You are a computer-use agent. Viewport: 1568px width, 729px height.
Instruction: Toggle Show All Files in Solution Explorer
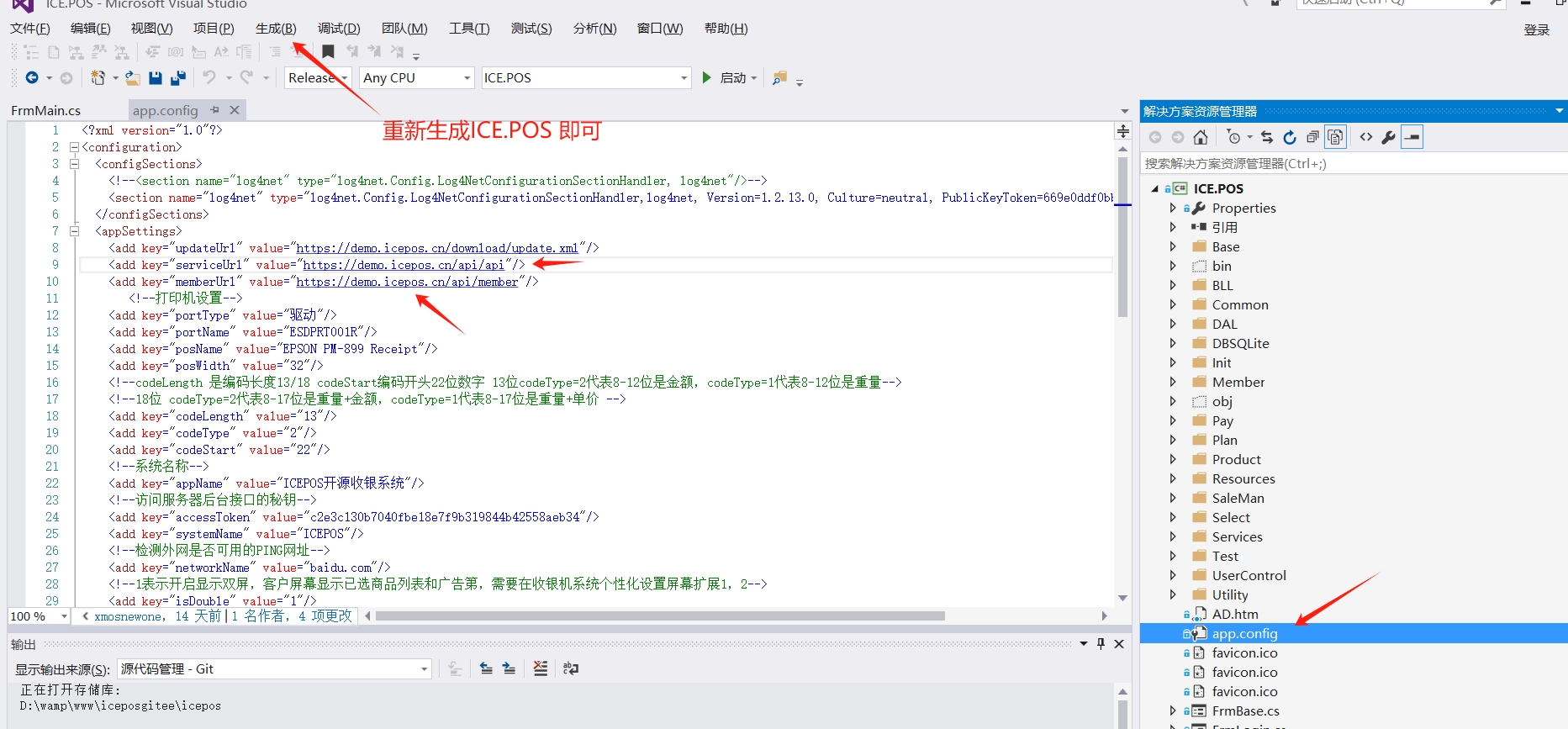[1335, 136]
